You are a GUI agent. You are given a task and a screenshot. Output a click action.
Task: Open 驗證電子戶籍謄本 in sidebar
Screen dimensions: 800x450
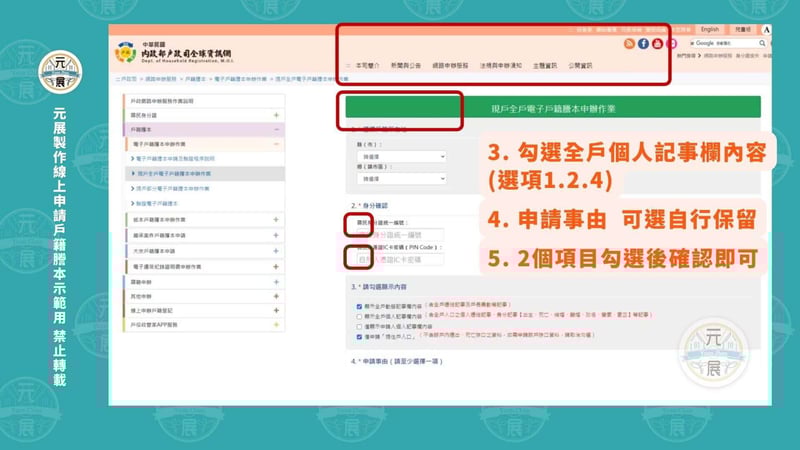[157, 204]
